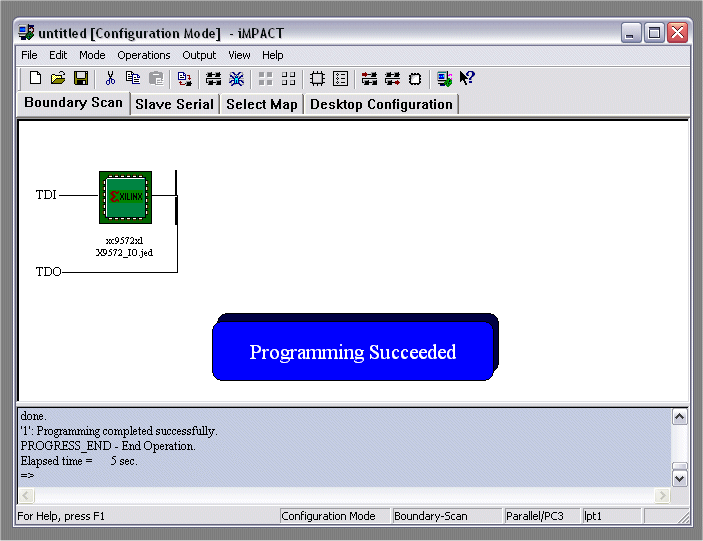This screenshot has width=703, height=541.
Task: Open the View menu
Action: 239,55
